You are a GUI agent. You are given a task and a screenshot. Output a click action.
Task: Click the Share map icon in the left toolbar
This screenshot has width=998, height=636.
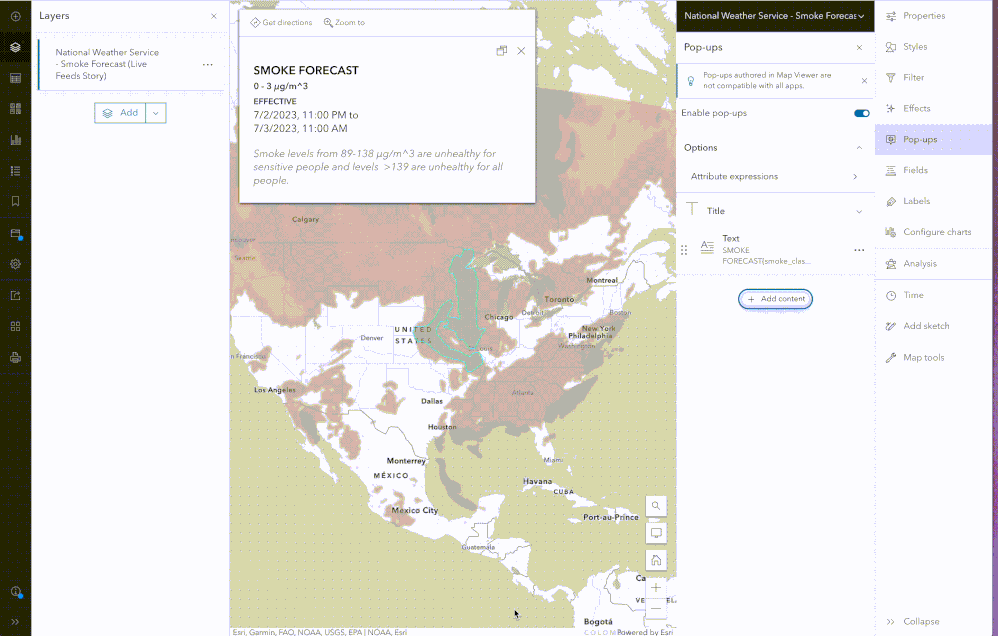(15, 295)
